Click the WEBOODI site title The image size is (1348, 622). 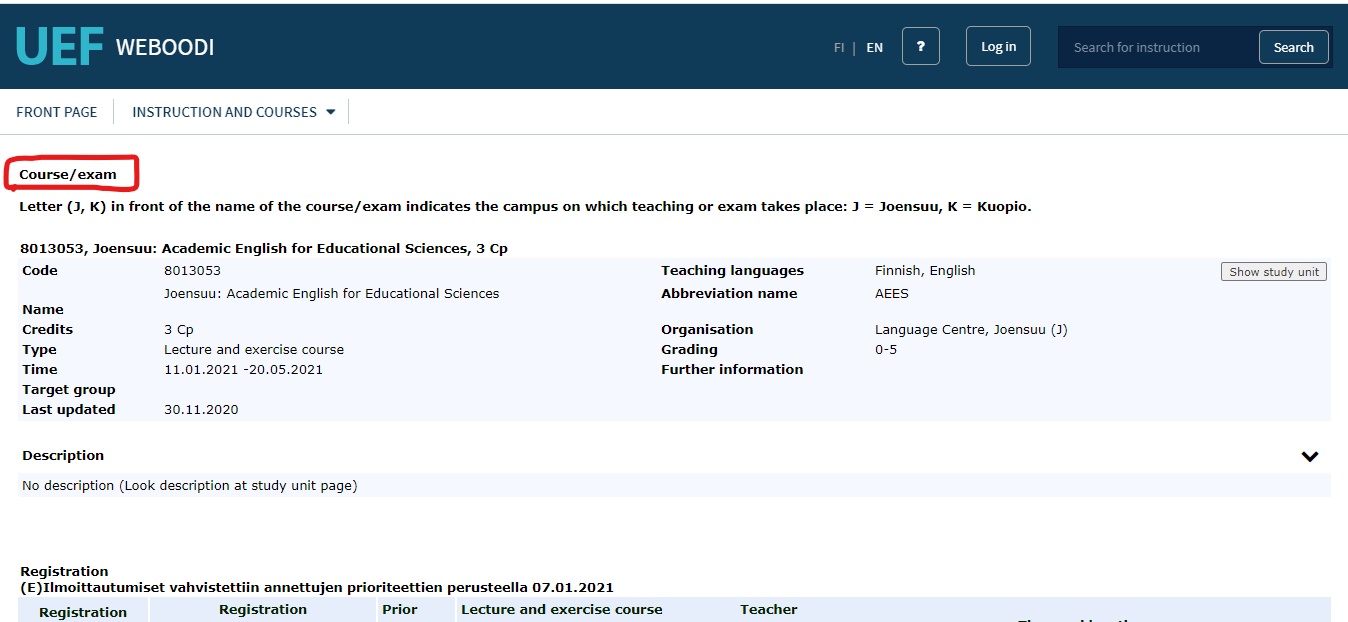(165, 48)
